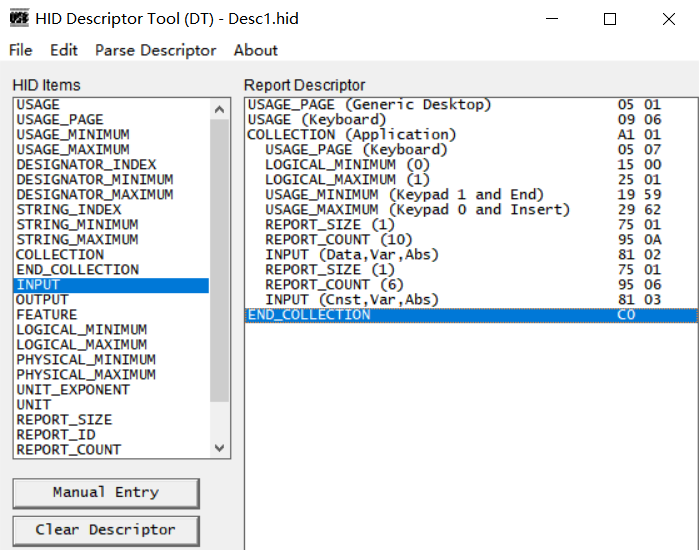Image resolution: width=699 pixels, height=550 pixels.
Task: Select STRING_MINIMUM item
Action: [x=111, y=225]
